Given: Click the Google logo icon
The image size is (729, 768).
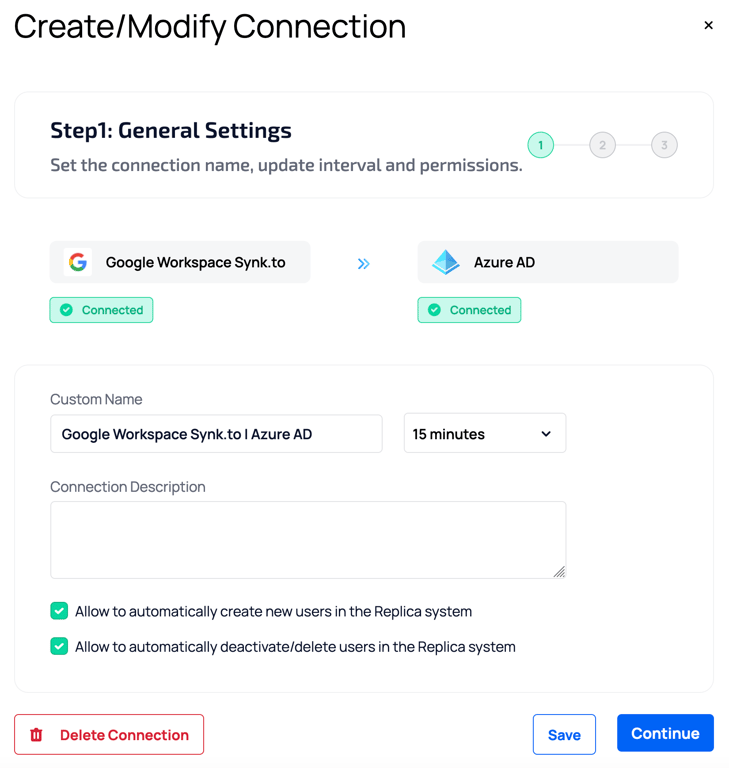Looking at the screenshot, I should coord(78,262).
